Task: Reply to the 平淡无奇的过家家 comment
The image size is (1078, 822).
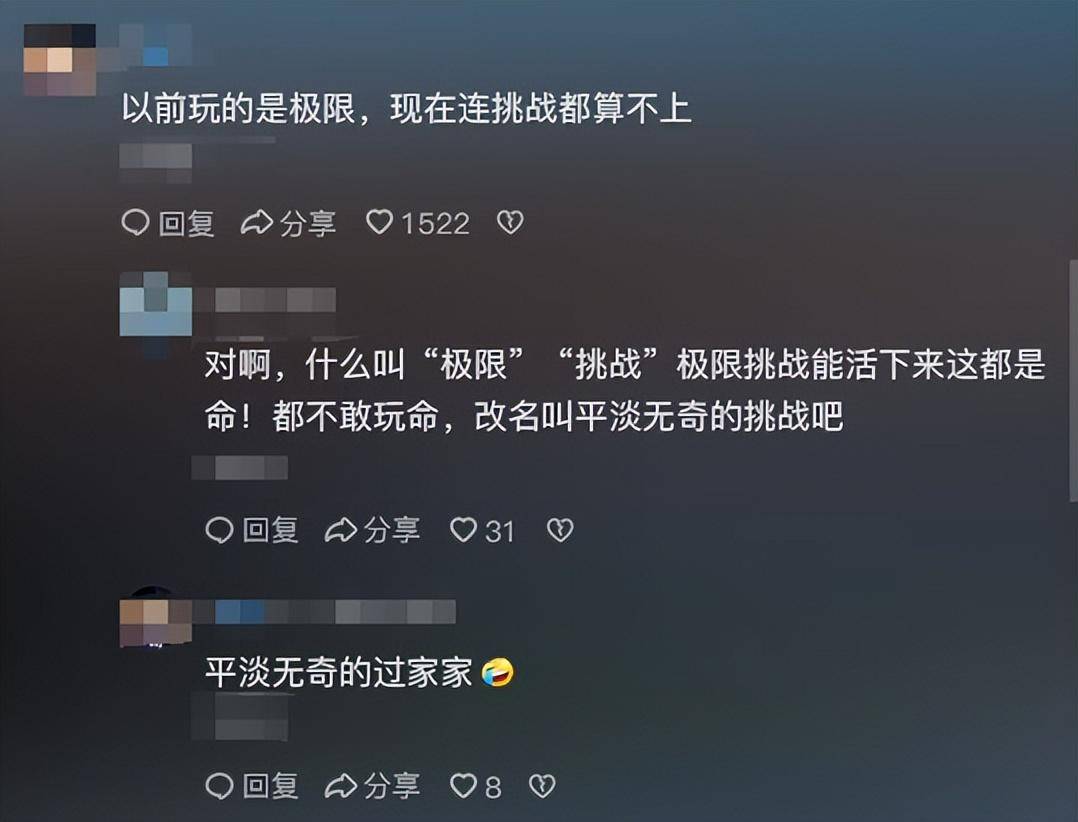Action: pos(252,786)
